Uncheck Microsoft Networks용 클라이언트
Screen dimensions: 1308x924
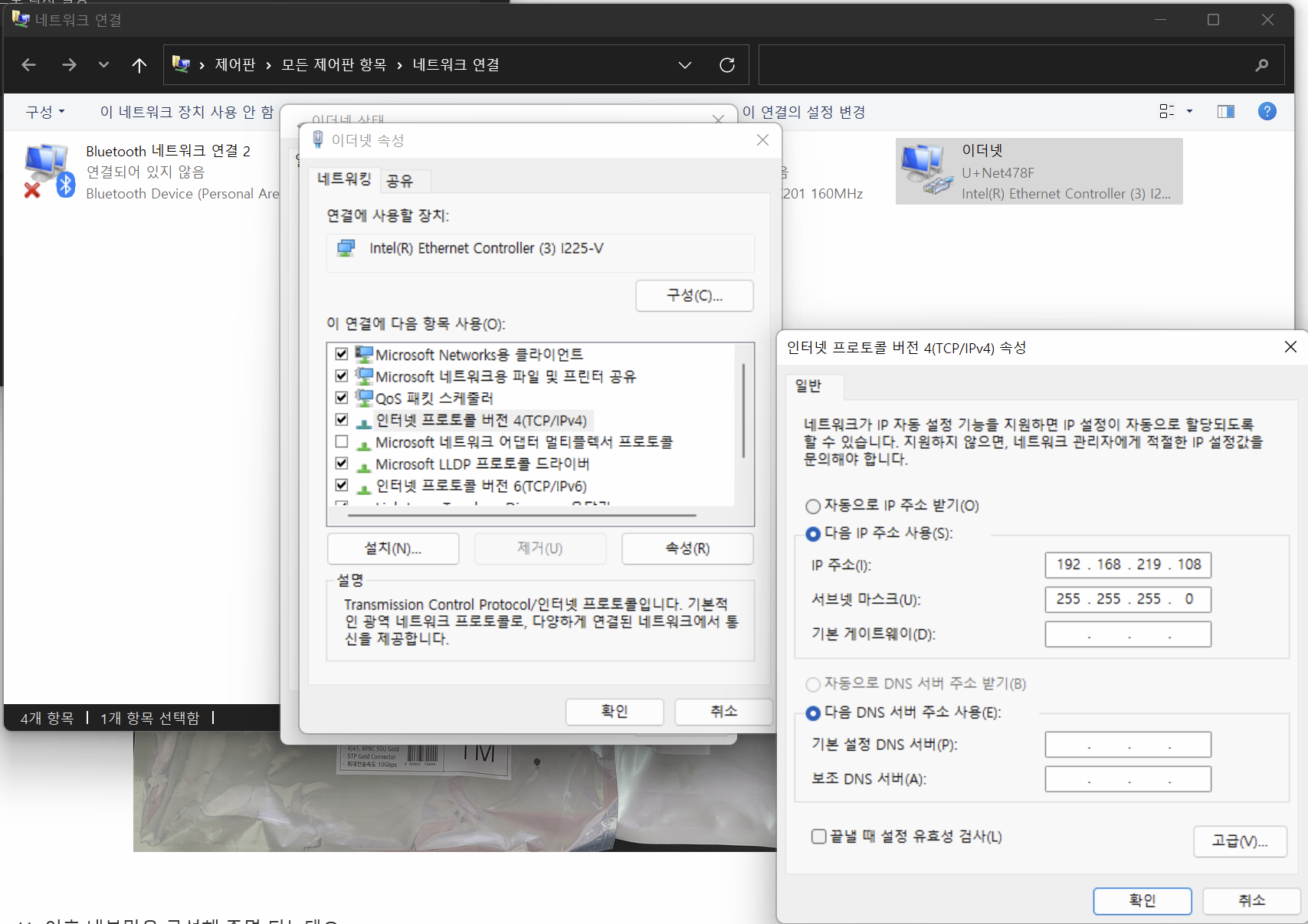[x=342, y=354]
